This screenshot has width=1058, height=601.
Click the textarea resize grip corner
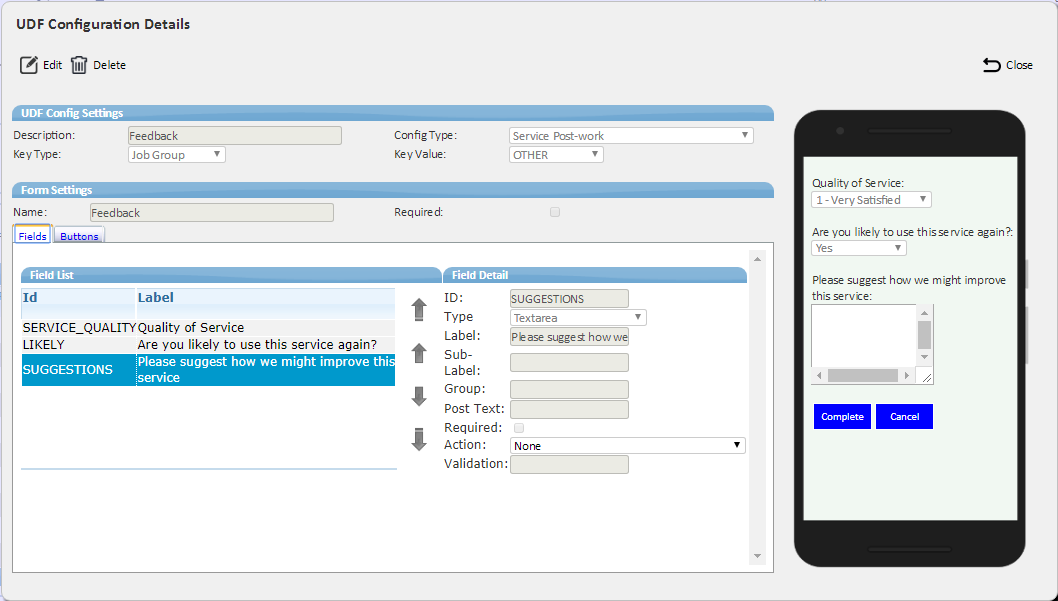(x=926, y=378)
